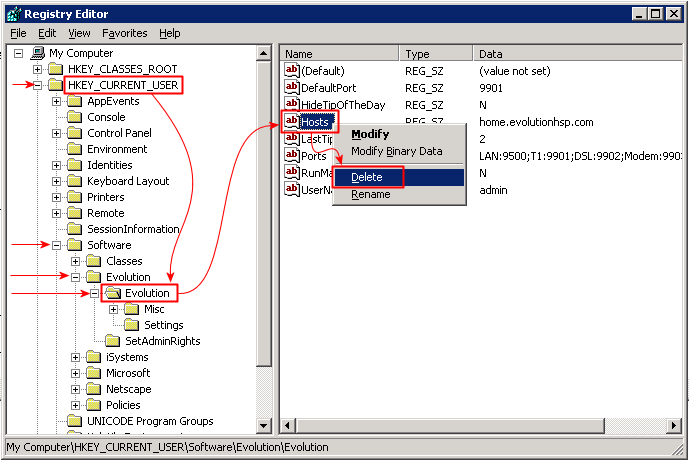Select the SetAdminRights key
Viewport: 689px width, 460px height.
[x=162, y=341]
